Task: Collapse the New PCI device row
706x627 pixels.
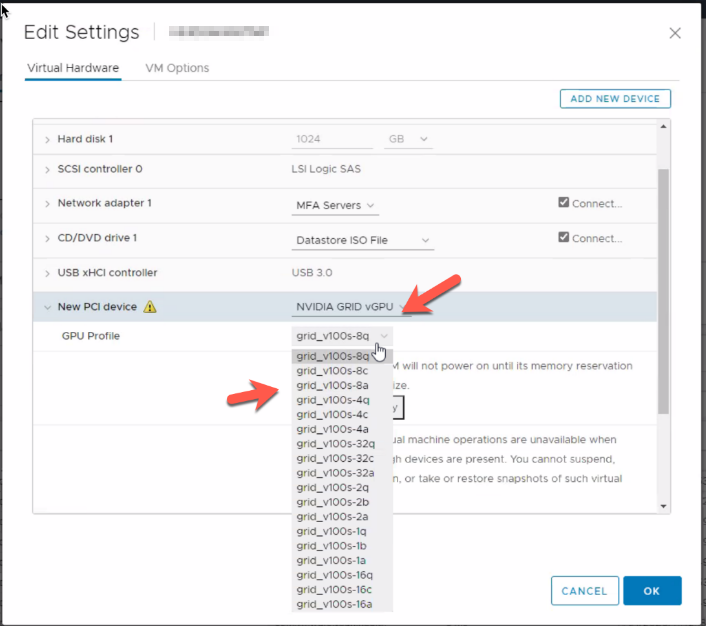Action: 47,307
